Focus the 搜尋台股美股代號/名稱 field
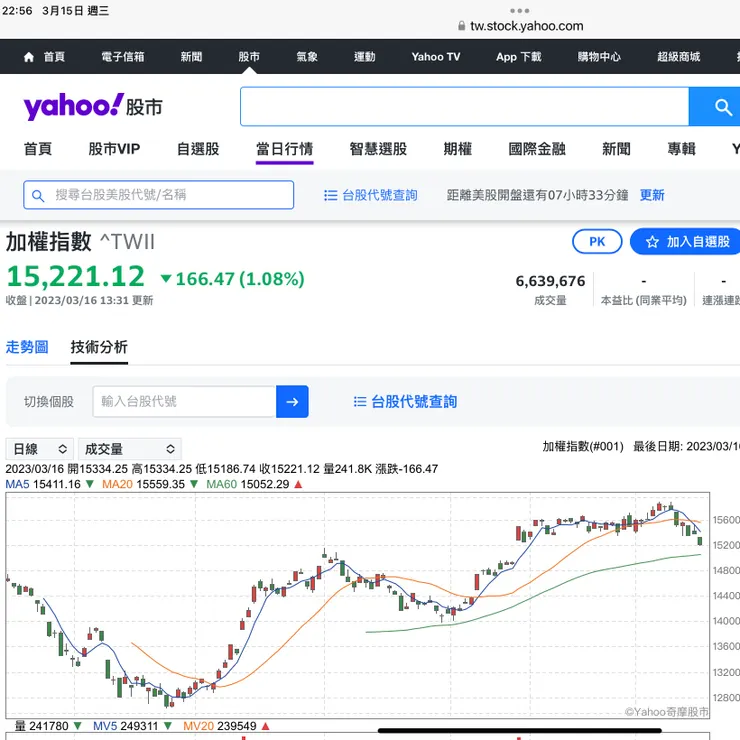This screenshot has height=740, width=740. pos(159,195)
